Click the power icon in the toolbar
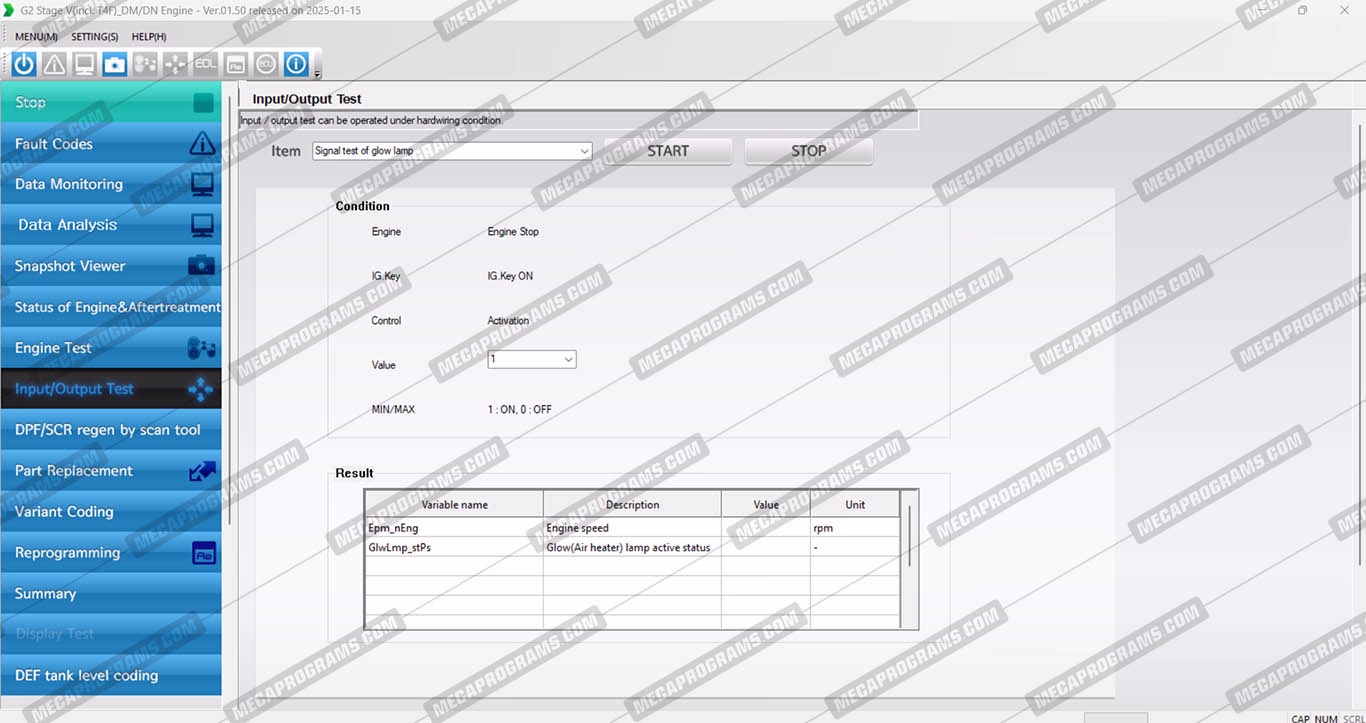 pos(24,64)
